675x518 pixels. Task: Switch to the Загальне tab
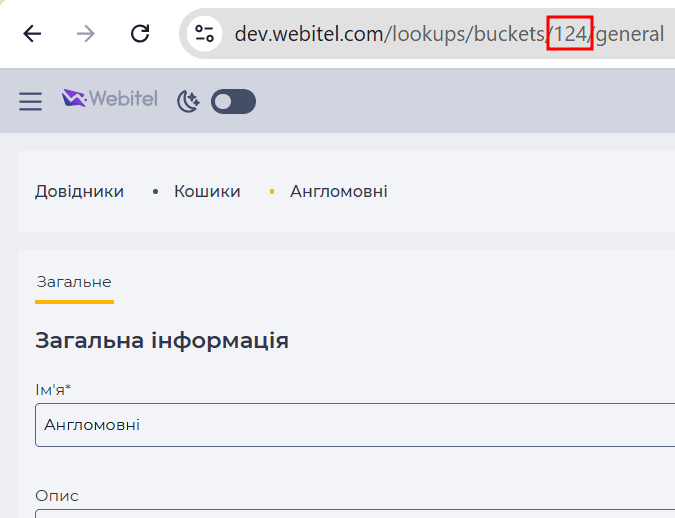tap(74, 282)
